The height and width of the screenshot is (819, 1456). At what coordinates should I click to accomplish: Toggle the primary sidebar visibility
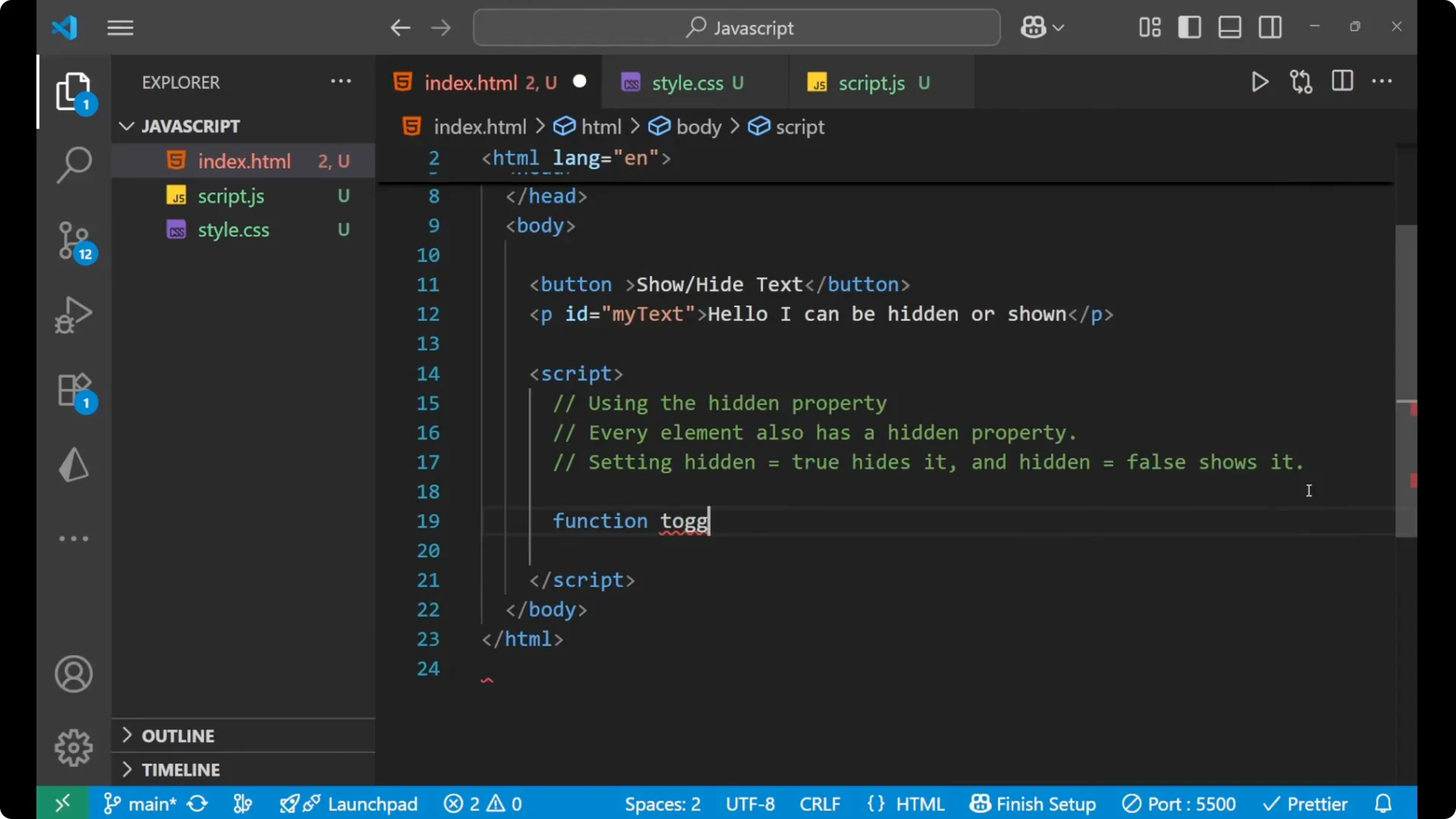(x=1190, y=27)
